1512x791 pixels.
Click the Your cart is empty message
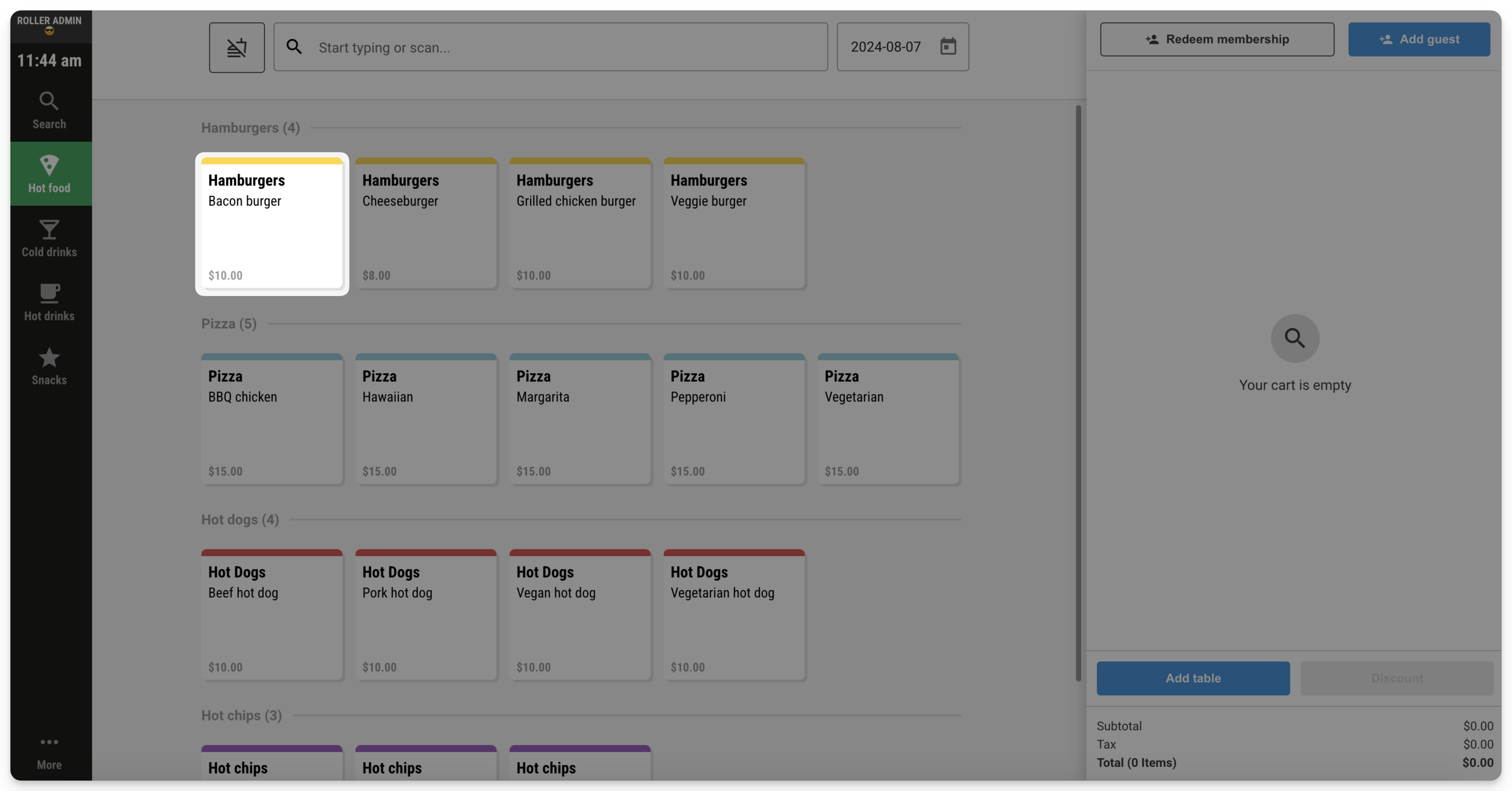1295,385
